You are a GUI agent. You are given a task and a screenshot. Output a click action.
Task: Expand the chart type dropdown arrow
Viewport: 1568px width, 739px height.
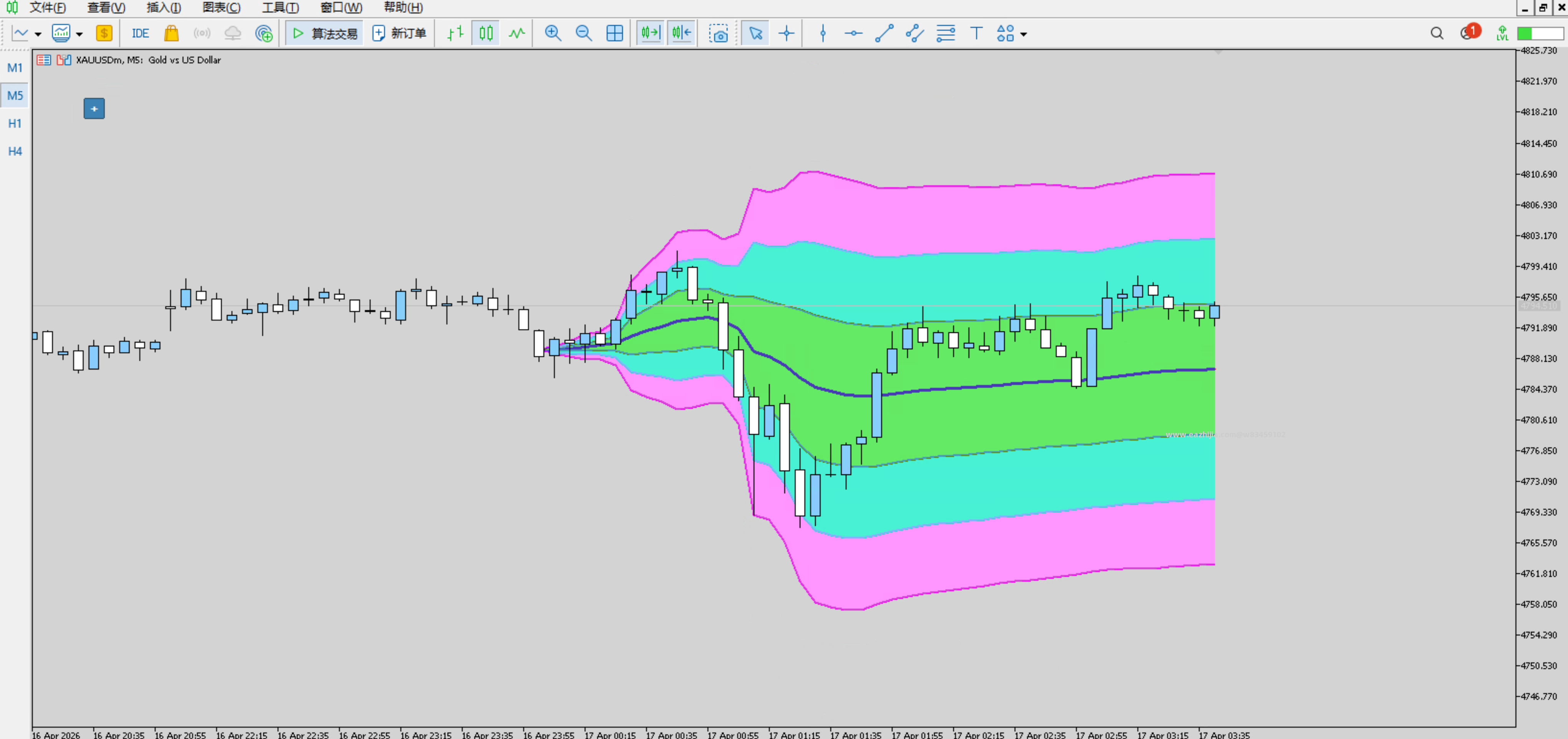tap(38, 34)
